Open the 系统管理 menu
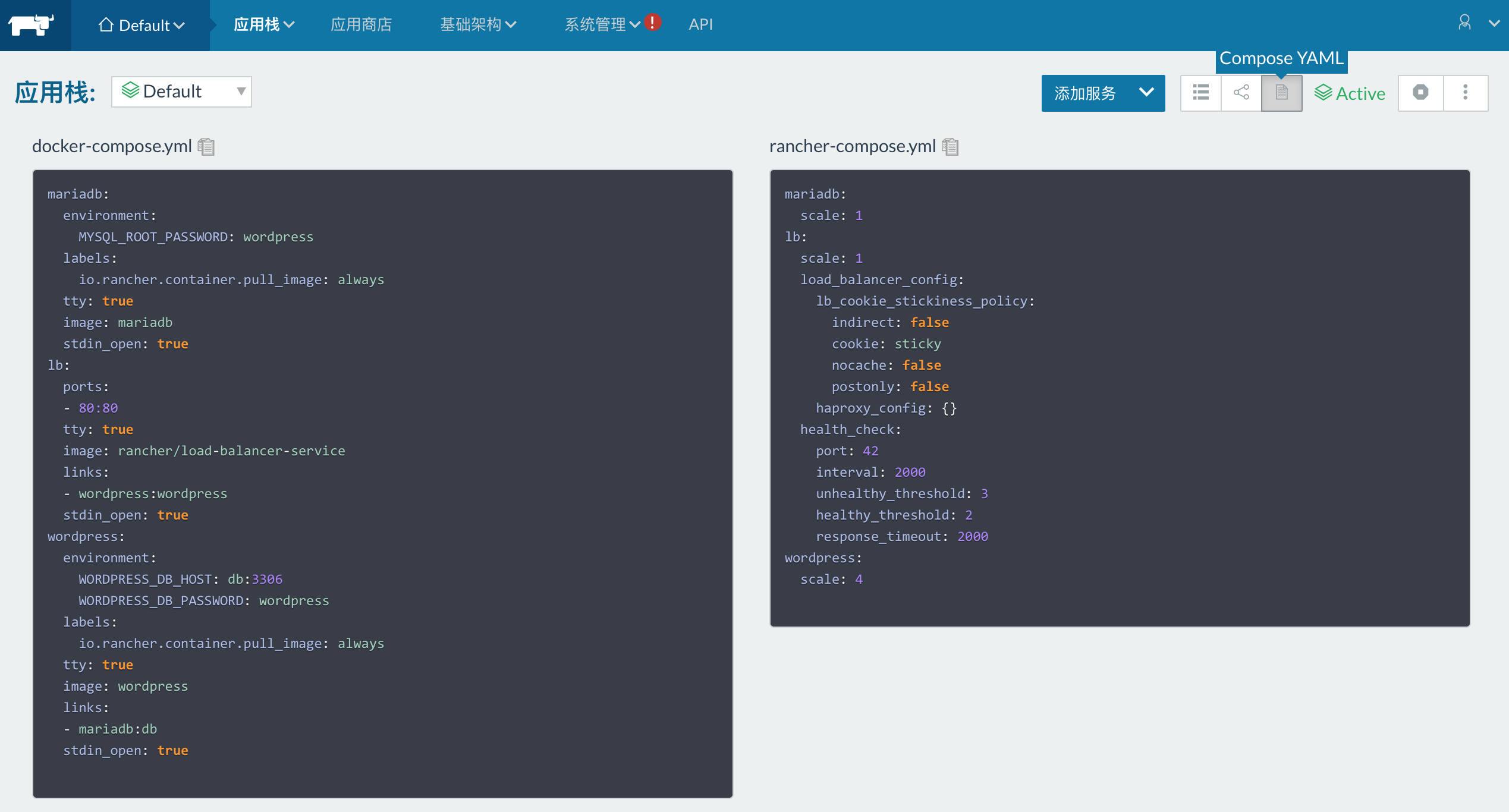Image resolution: width=1509 pixels, height=812 pixels. 602,25
